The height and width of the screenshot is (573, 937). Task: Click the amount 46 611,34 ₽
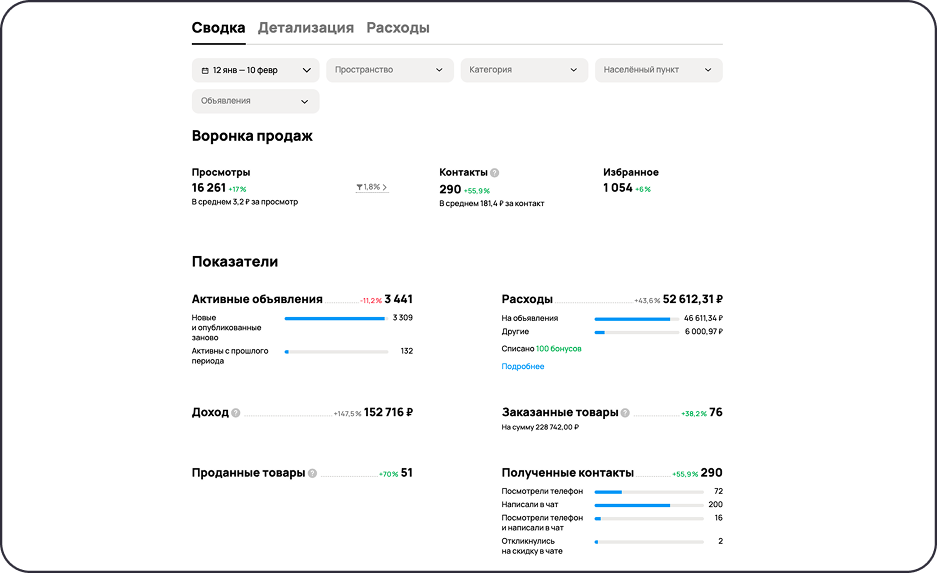pos(703,318)
